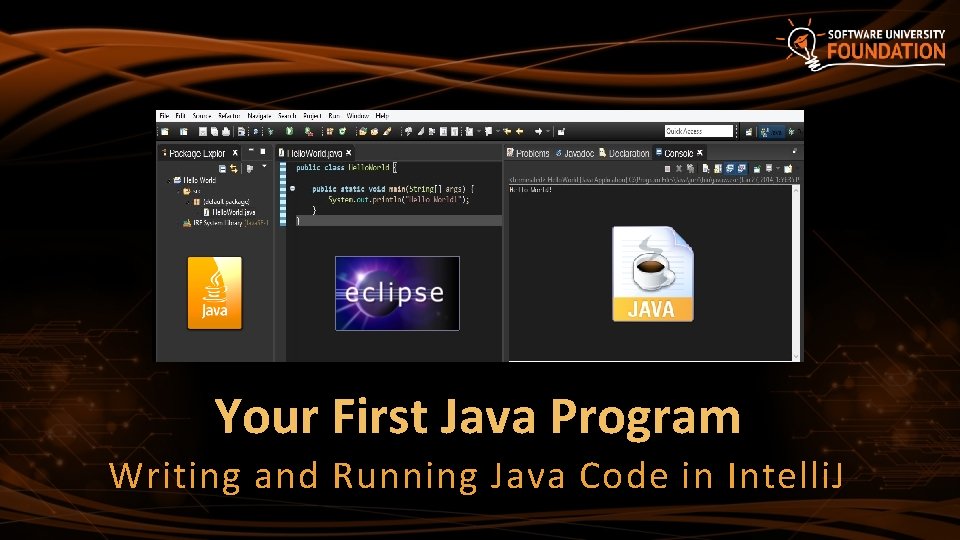The image size is (960, 540).
Task: Open the Window menu
Action: pos(358,116)
